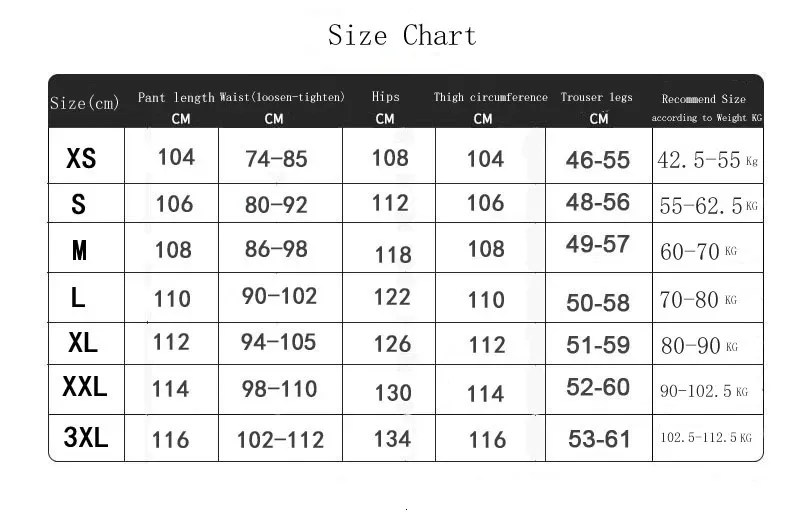Click the 'Pant length' column header
800x520 pixels.
tap(176, 97)
